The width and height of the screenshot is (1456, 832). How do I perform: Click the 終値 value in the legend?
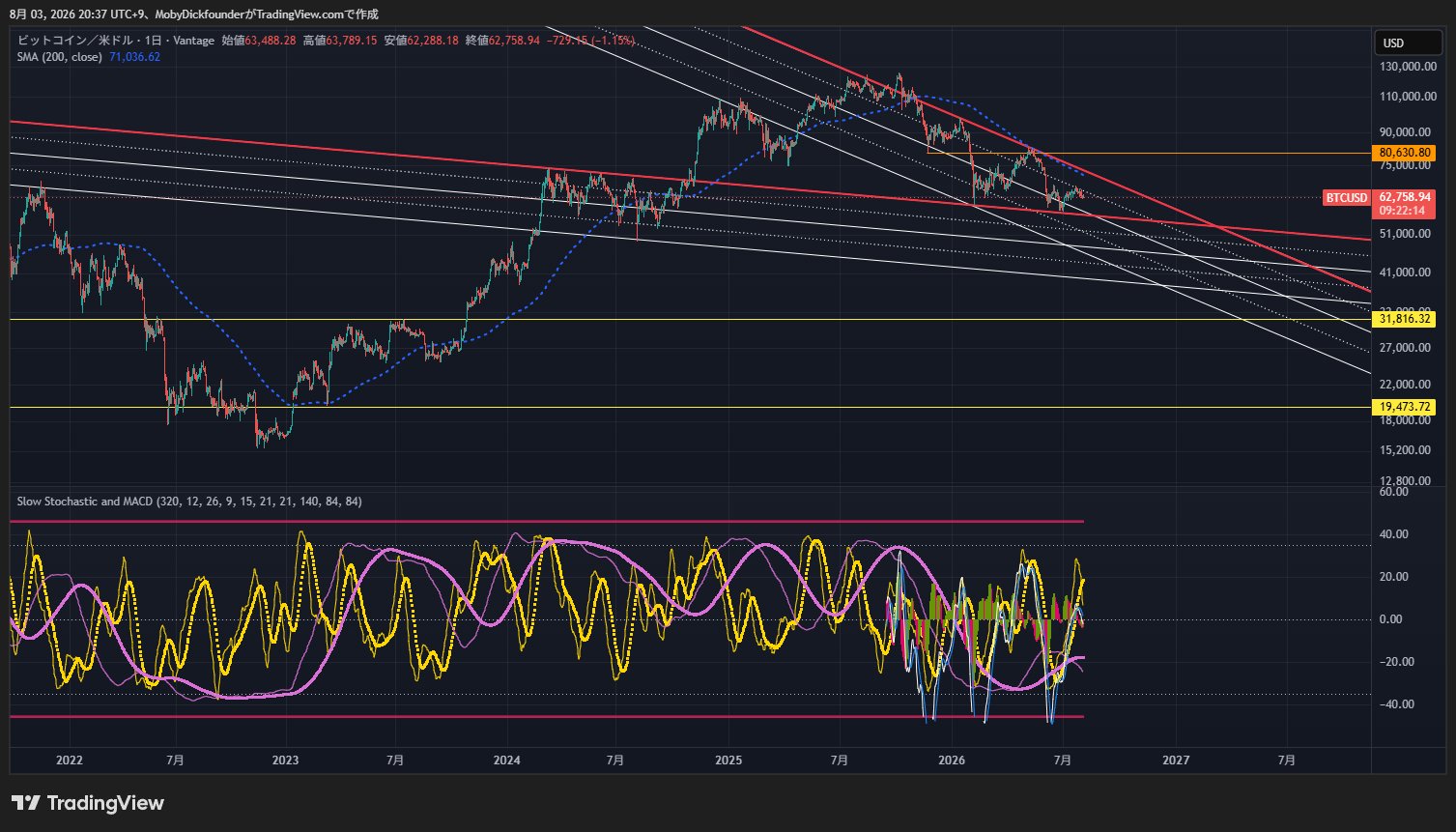click(x=514, y=41)
